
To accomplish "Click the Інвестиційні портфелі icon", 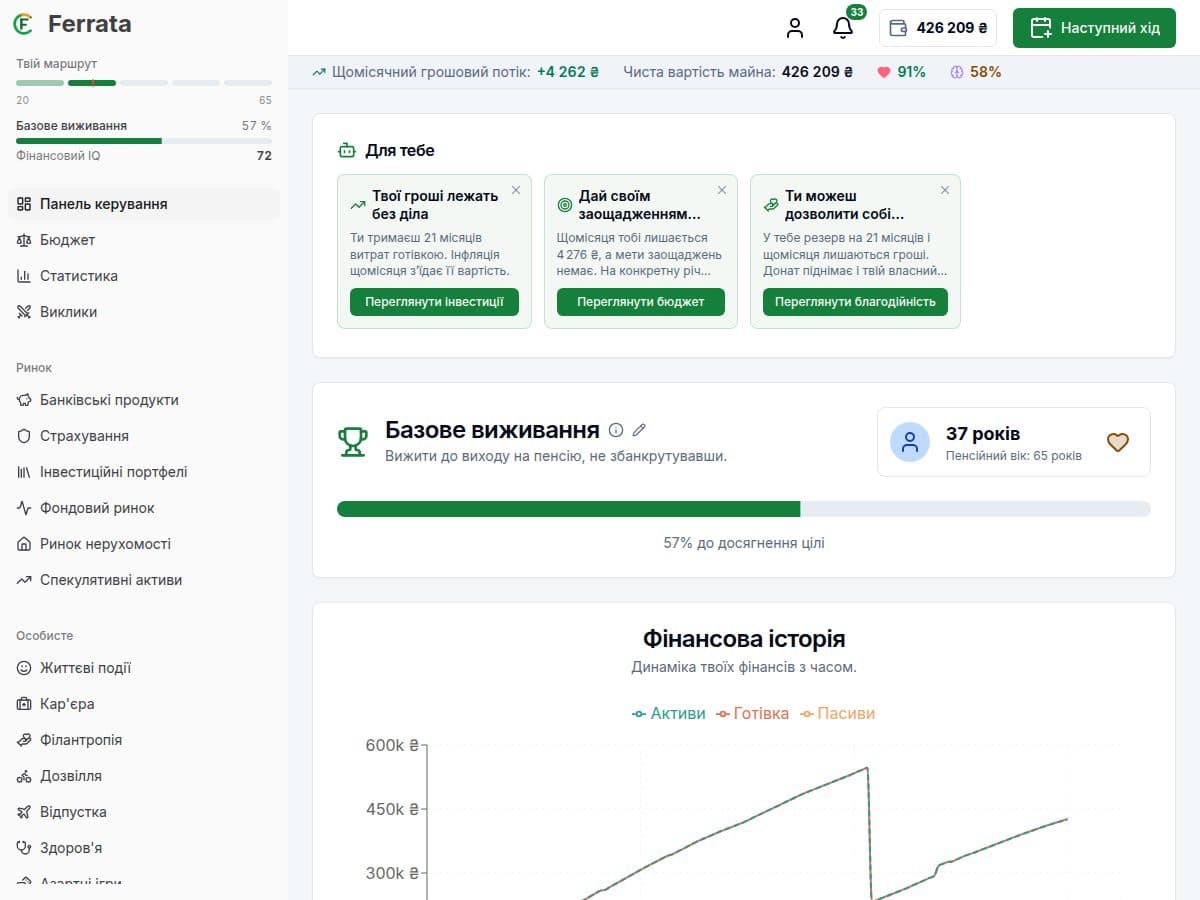I will [x=25, y=472].
